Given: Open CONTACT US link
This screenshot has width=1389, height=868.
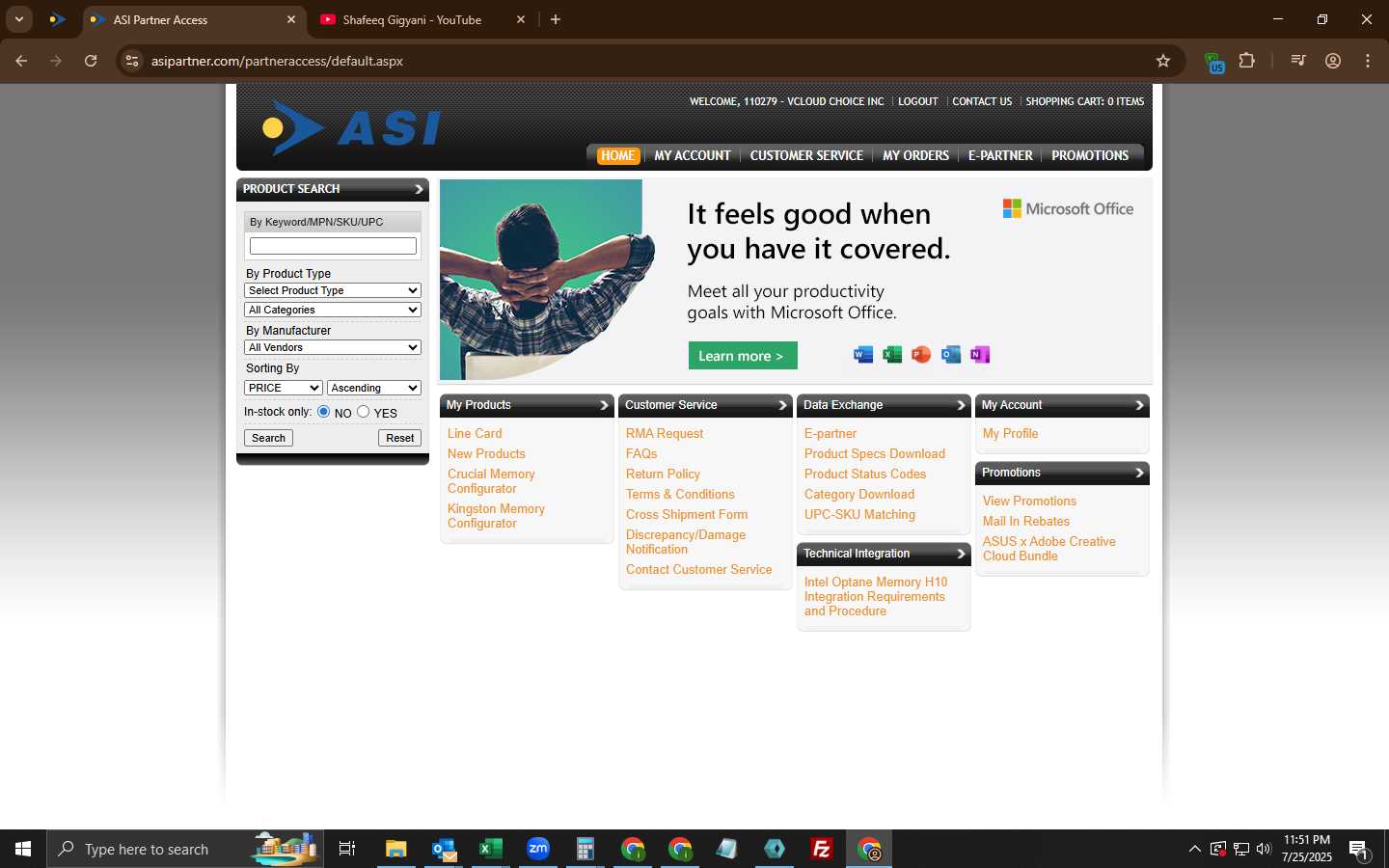Looking at the screenshot, I should pyautogui.click(x=982, y=101).
